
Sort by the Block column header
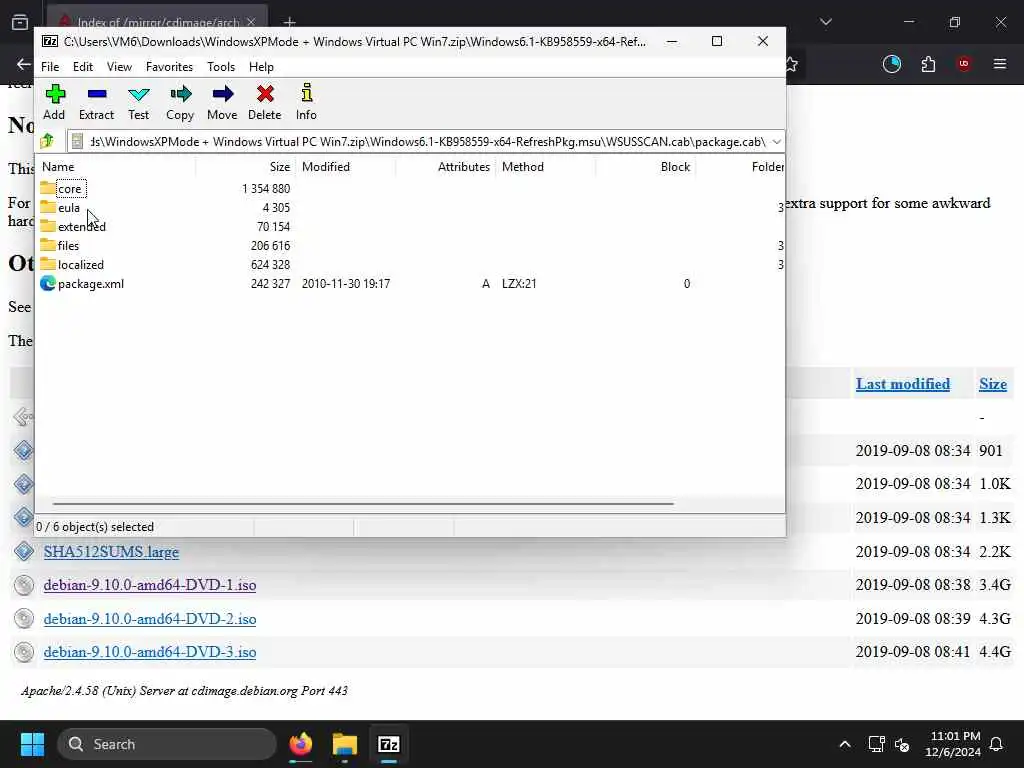point(645,167)
